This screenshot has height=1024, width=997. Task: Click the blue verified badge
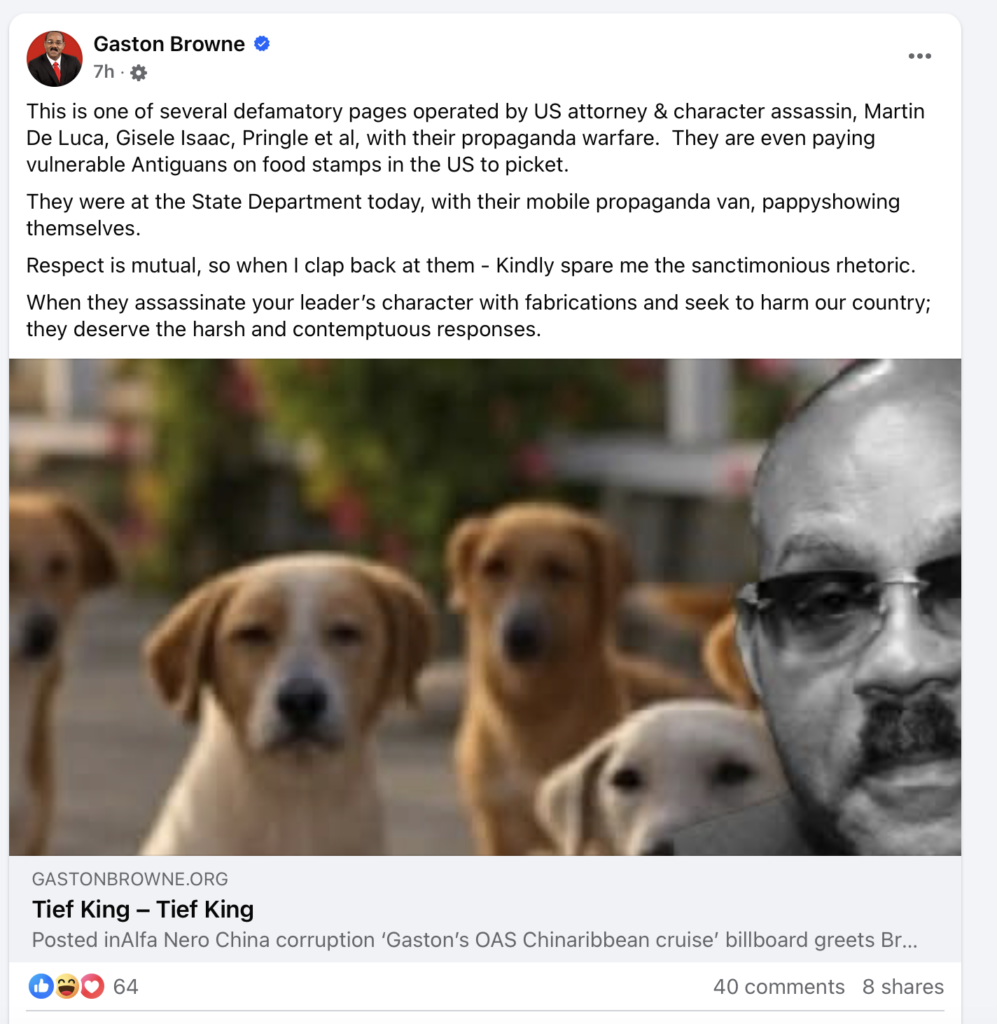(262, 44)
